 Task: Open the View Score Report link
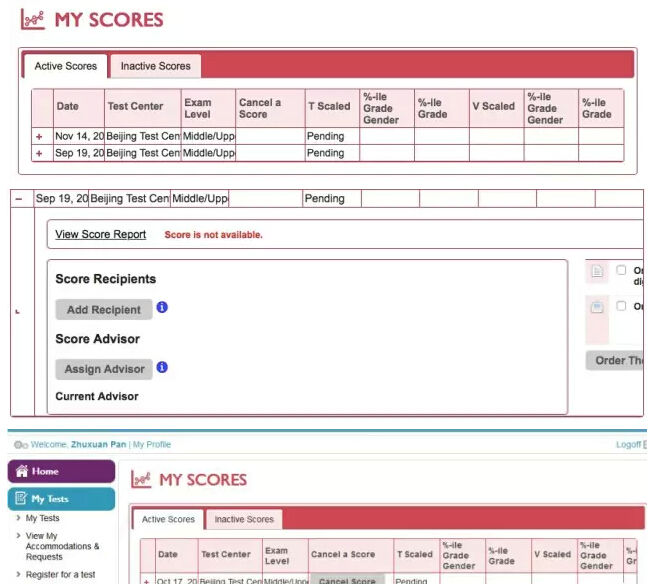pyautogui.click(x=100, y=234)
